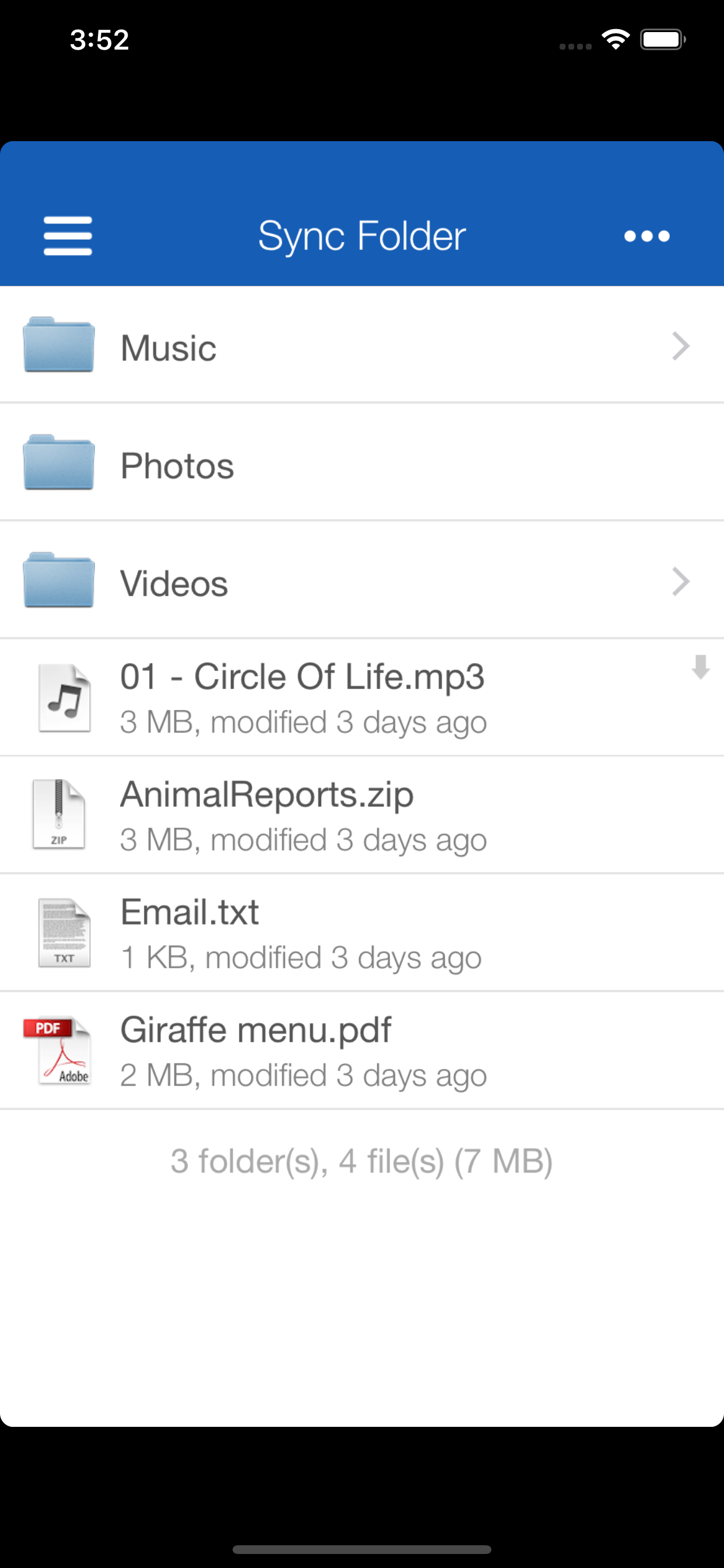The width and height of the screenshot is (724, 1568).
Task: Tap the three-dot more options icon
Action: pyautogui.click(x=646, y=236)
